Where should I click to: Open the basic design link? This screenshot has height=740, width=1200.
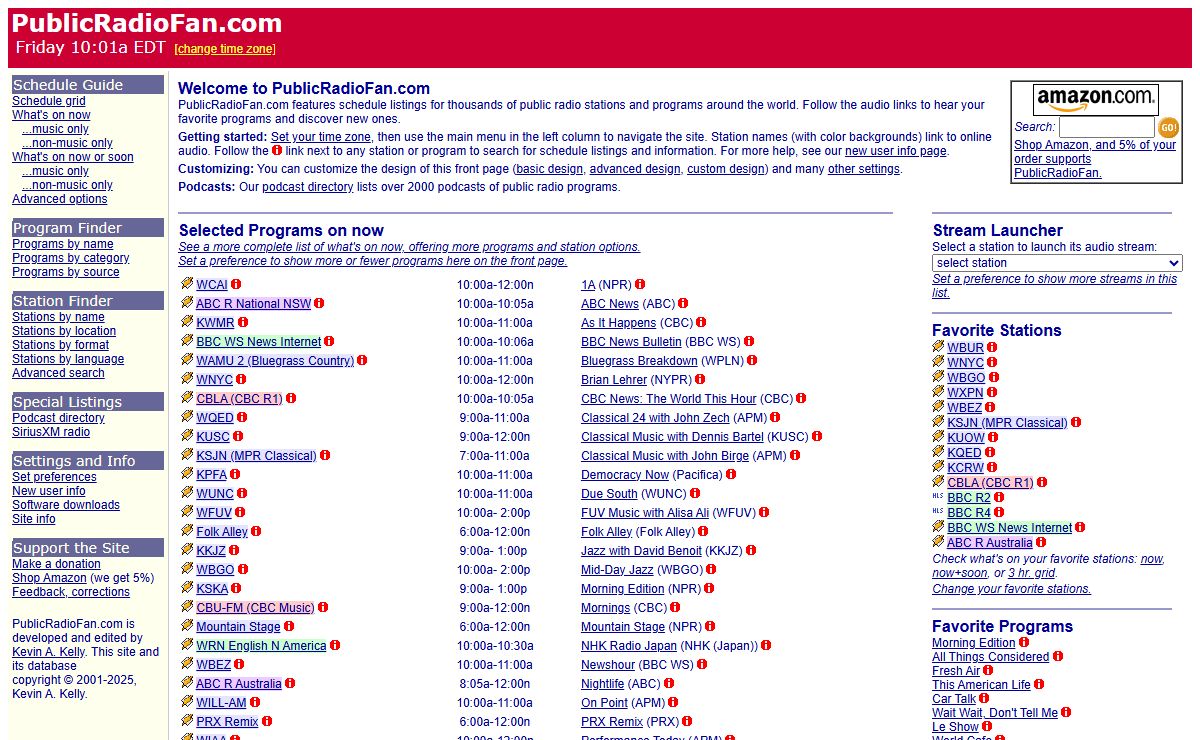point(549,169)
